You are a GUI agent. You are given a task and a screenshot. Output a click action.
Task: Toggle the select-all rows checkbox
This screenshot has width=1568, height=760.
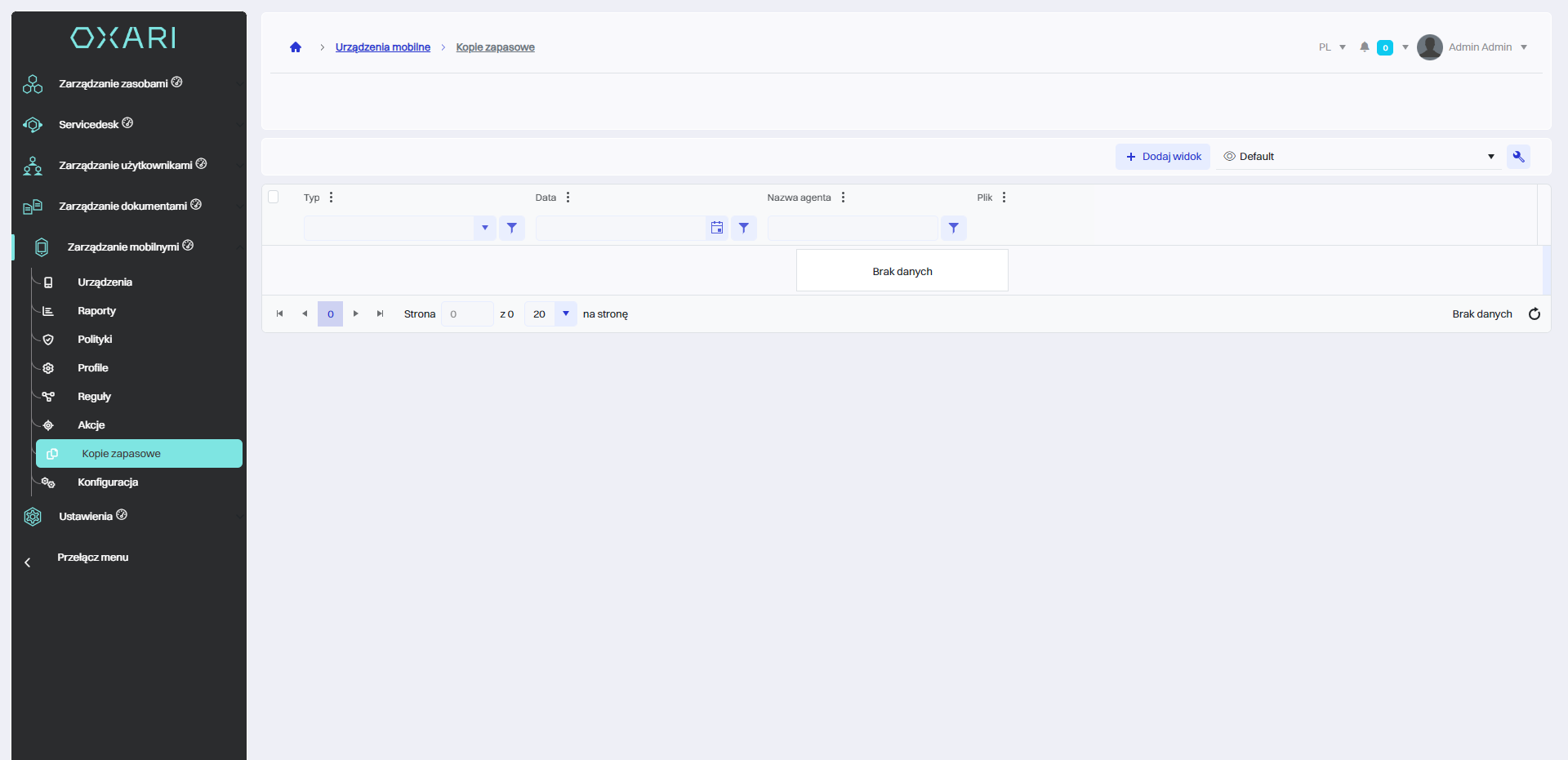[274, 197]
